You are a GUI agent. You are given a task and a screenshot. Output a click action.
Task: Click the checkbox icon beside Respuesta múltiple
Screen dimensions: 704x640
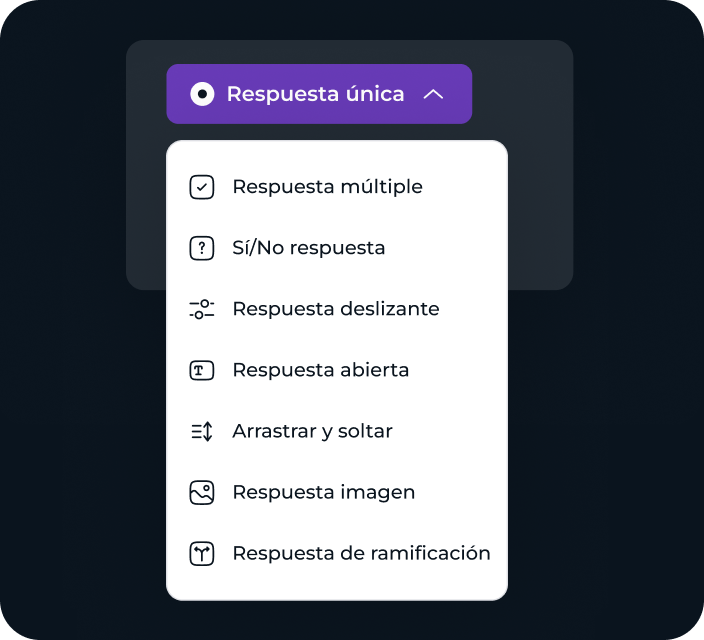tap(202, 187)
